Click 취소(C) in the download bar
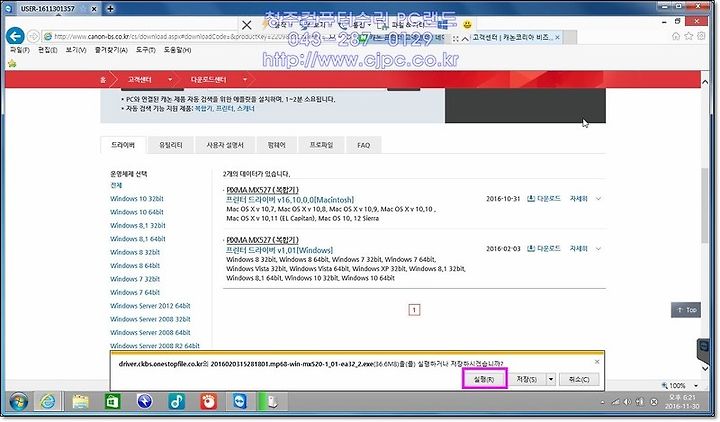 click(x=579, y=379)
